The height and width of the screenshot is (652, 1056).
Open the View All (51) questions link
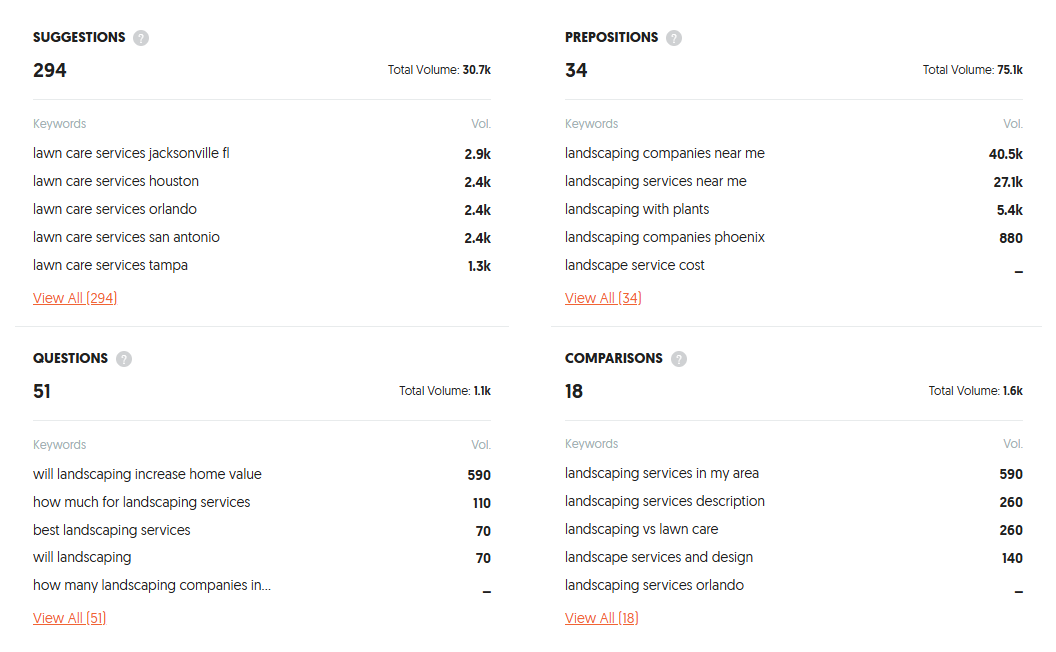point(69,618)
